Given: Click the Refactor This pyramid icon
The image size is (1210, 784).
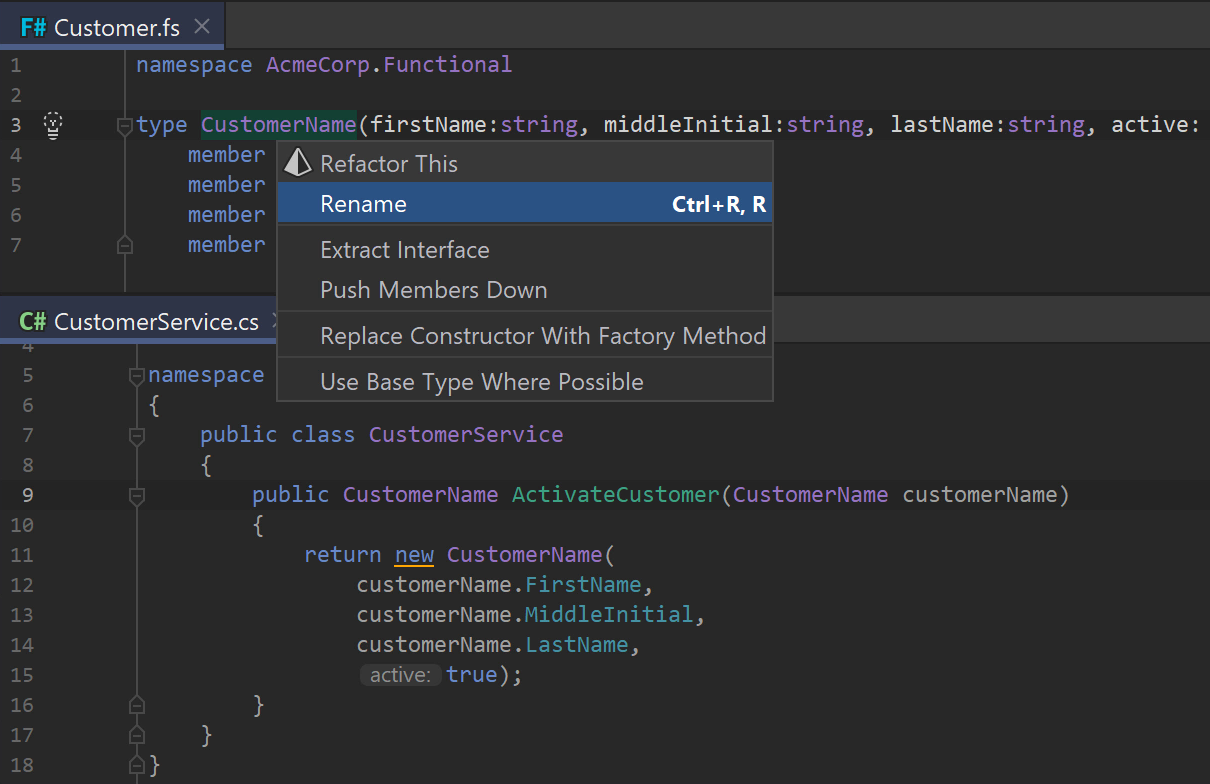Looking at the screenshot, I should tap(298, 163).
